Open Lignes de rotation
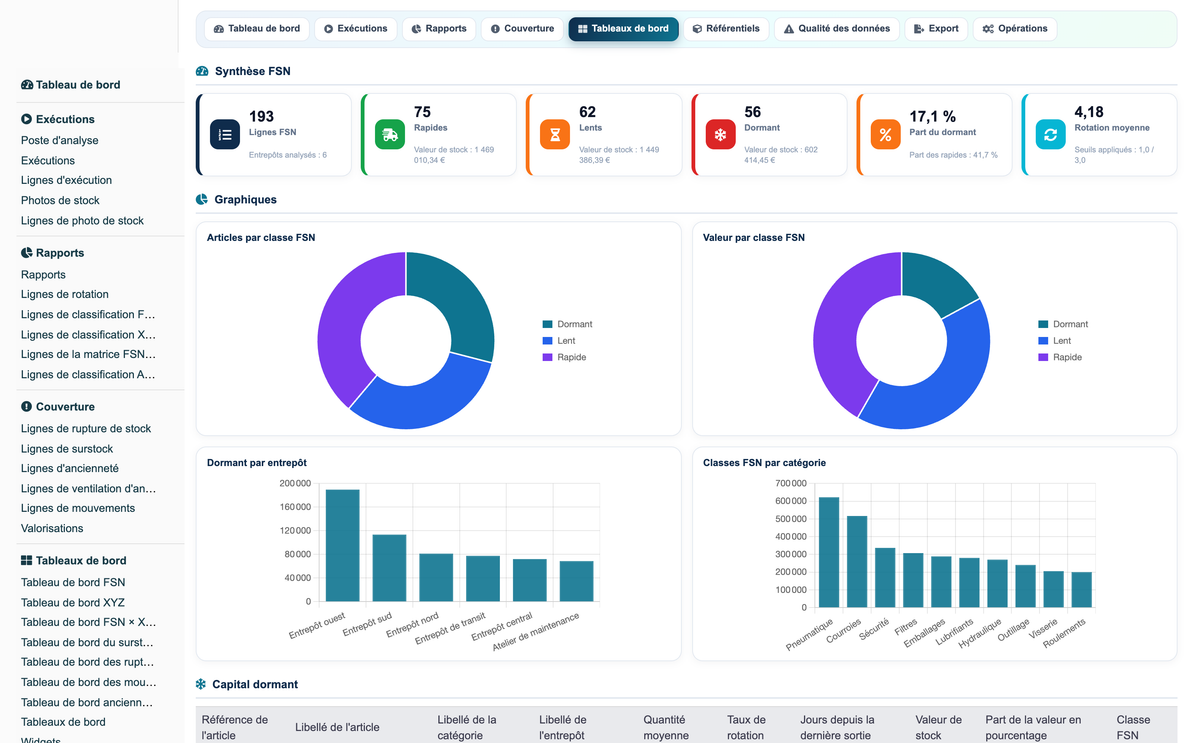 [65, 295]
